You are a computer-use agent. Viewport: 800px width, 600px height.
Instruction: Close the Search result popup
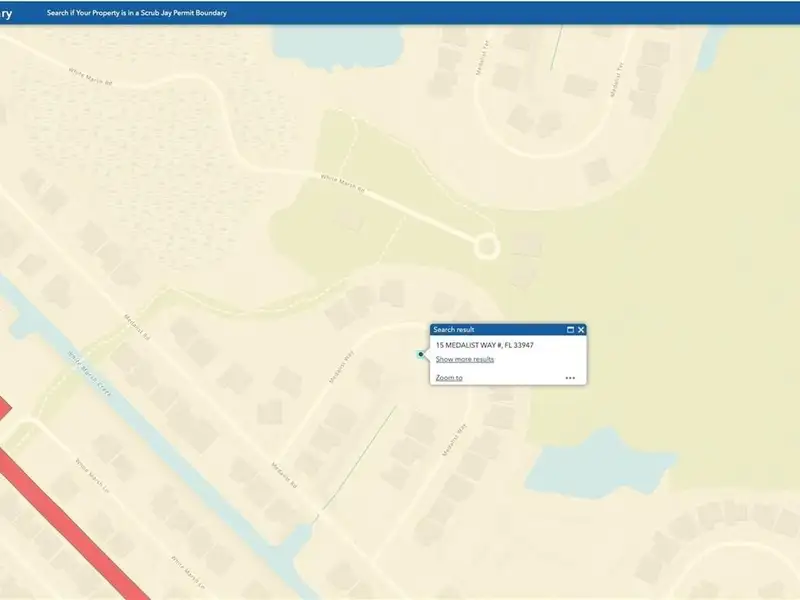[x=581, y=329]
